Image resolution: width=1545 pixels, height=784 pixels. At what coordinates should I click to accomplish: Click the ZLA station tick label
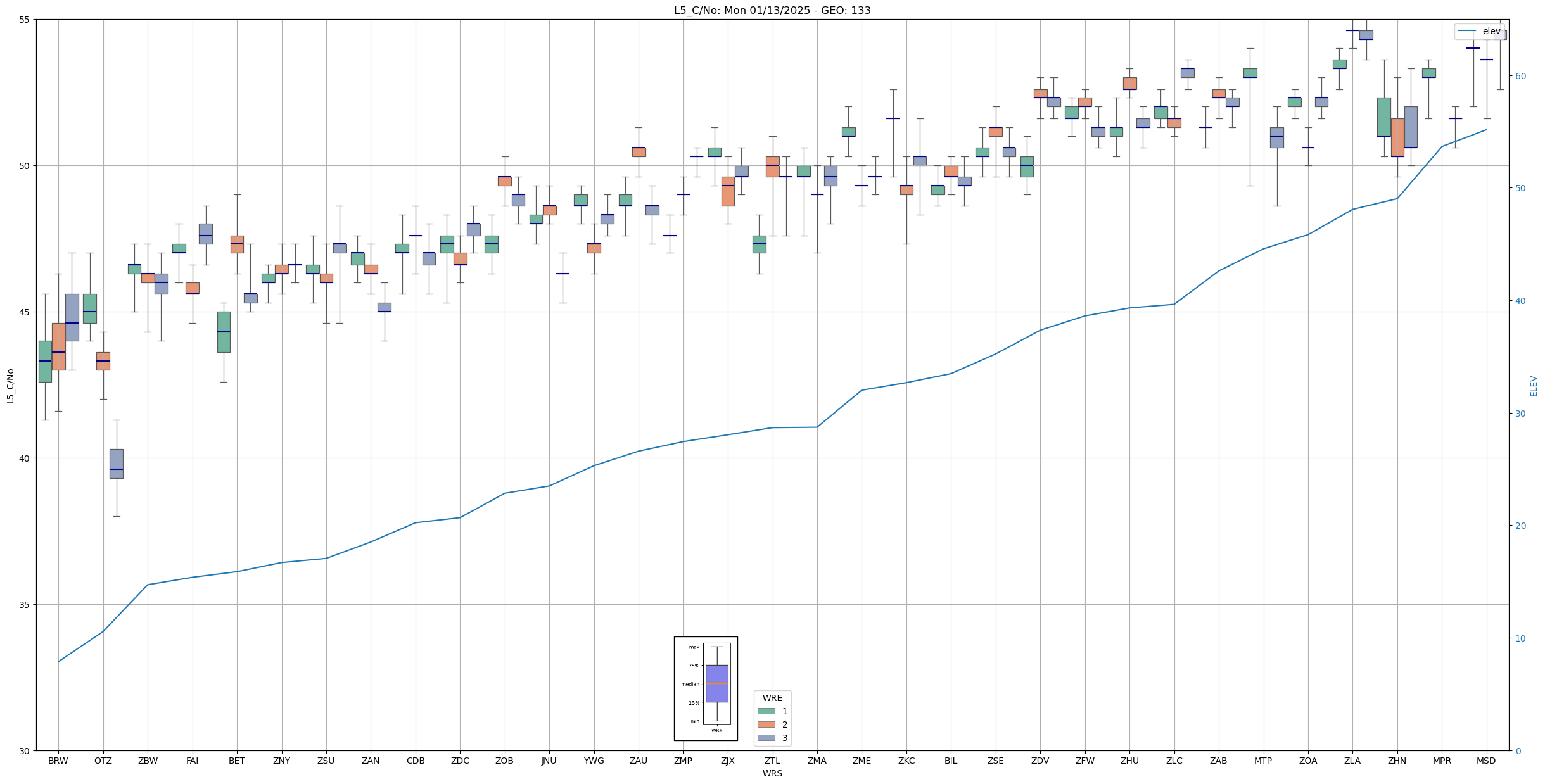click(x=1352, y=761)
